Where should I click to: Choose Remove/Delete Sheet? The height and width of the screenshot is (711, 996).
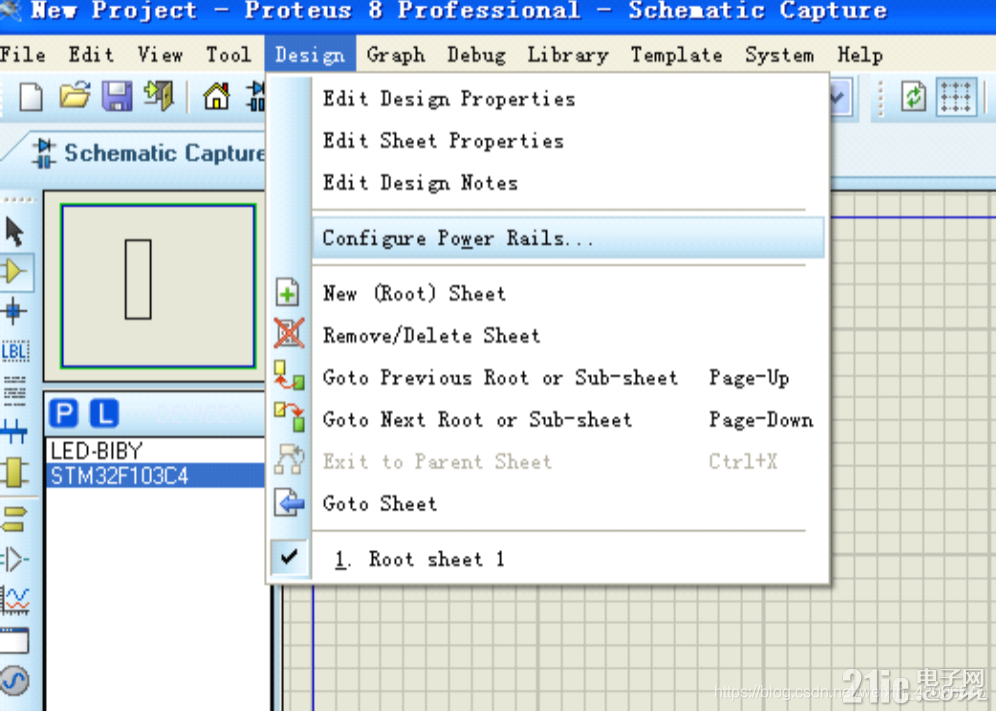(x=569, y=335)
